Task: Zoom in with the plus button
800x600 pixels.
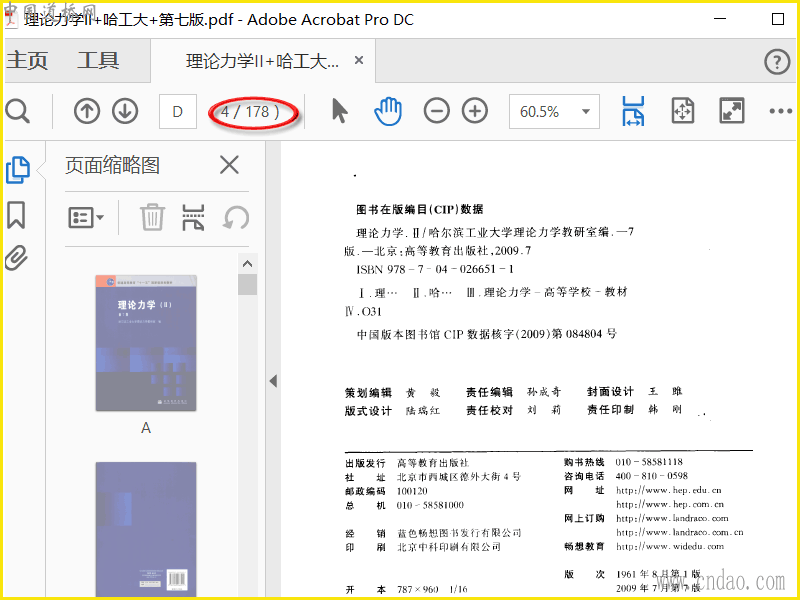Action: (475, 111)
